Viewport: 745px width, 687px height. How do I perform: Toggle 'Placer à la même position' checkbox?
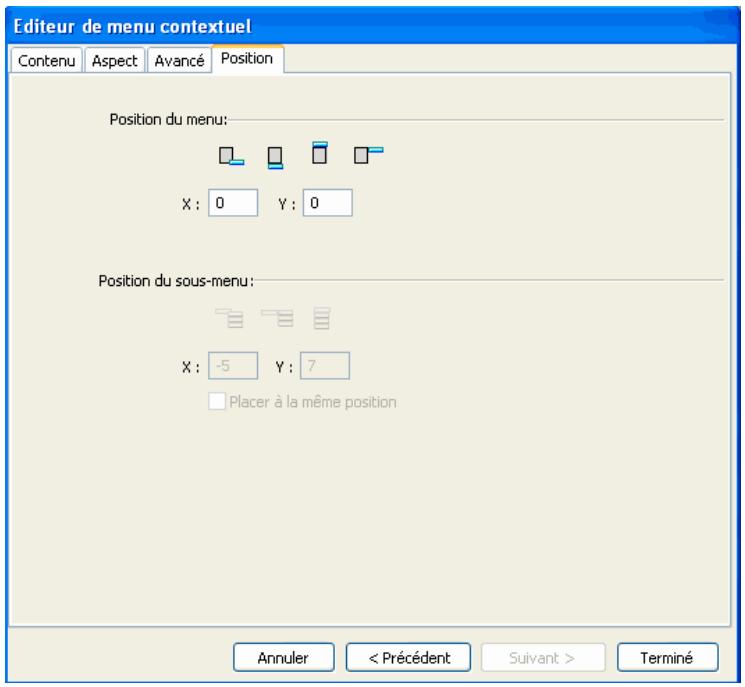[217, 401]
